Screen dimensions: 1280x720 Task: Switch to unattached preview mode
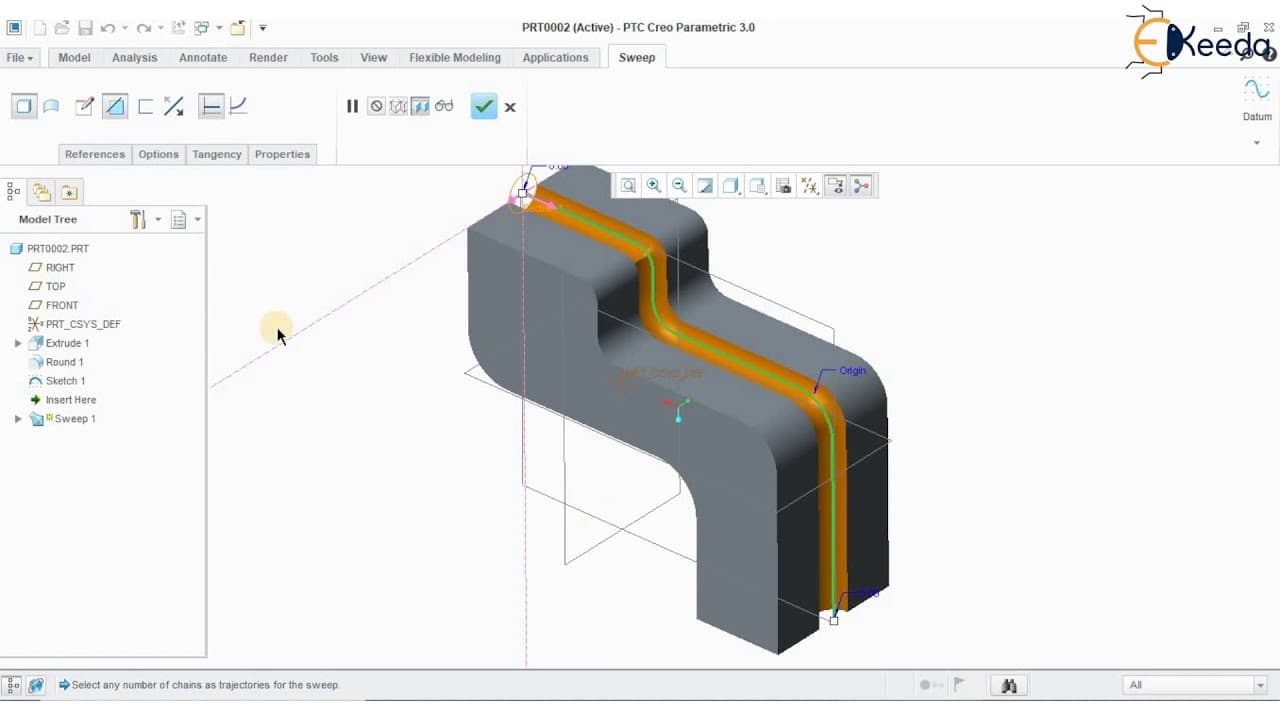[x=398, y=106]
